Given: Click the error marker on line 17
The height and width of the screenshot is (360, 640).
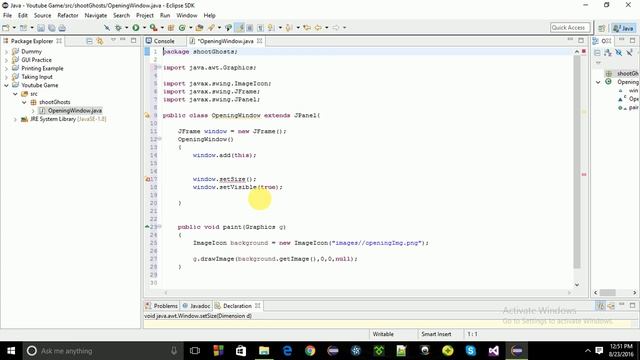Looking at the screenshot, I should (x=148, y=179).
